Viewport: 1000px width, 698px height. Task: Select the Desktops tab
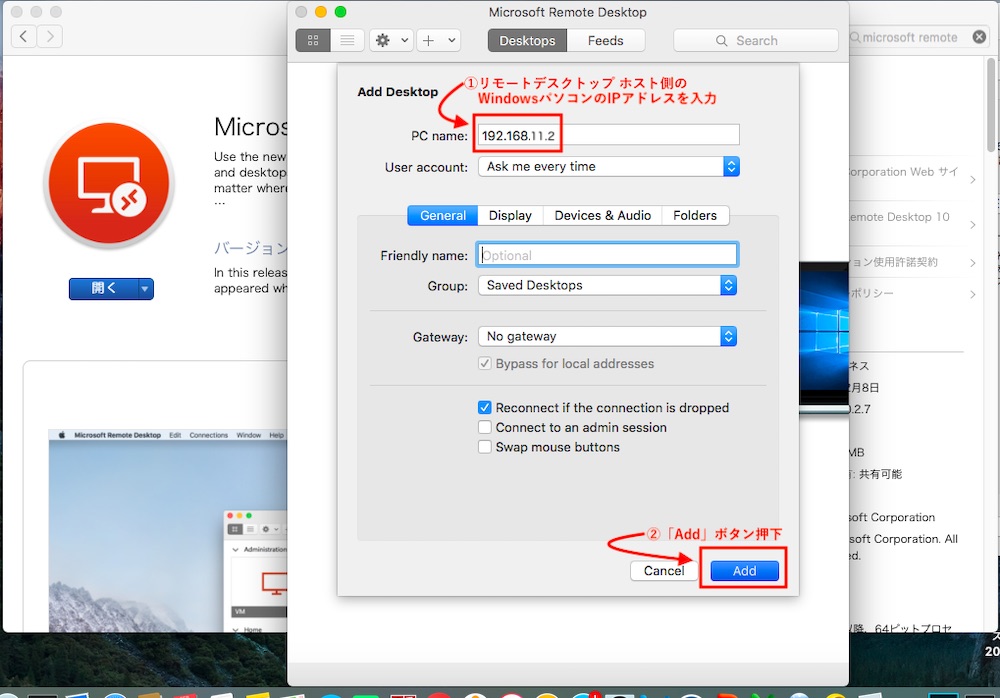527,40
